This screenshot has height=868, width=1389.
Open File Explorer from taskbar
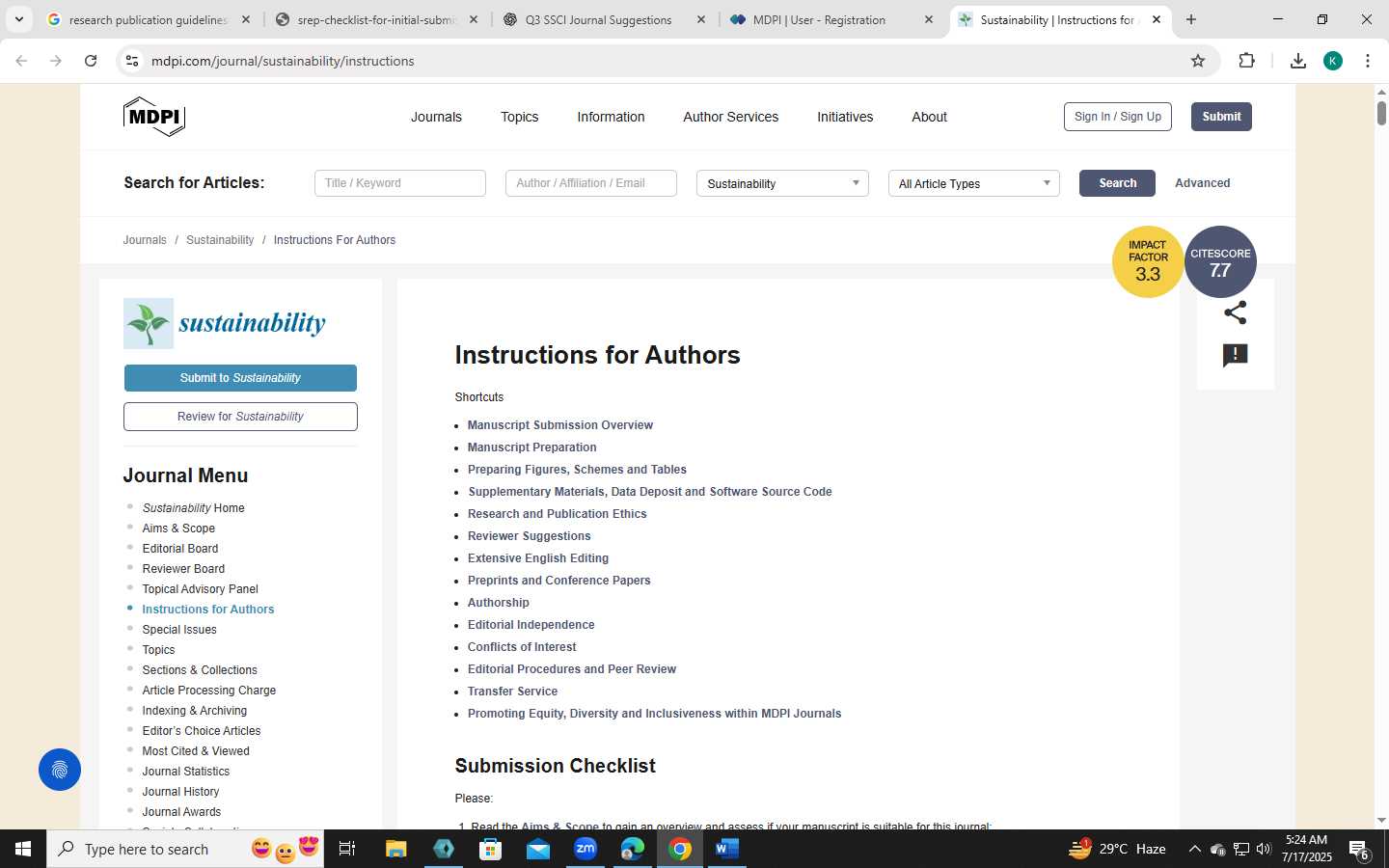click(x=396, y=849)
